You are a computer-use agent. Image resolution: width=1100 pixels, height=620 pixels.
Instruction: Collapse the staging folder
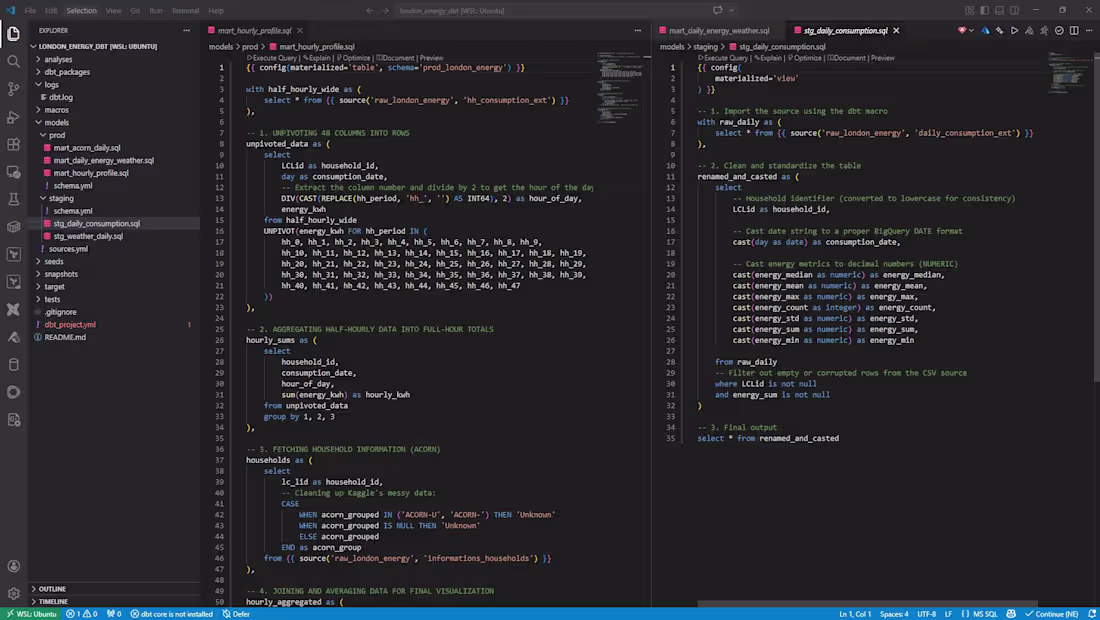pos(61,198)
